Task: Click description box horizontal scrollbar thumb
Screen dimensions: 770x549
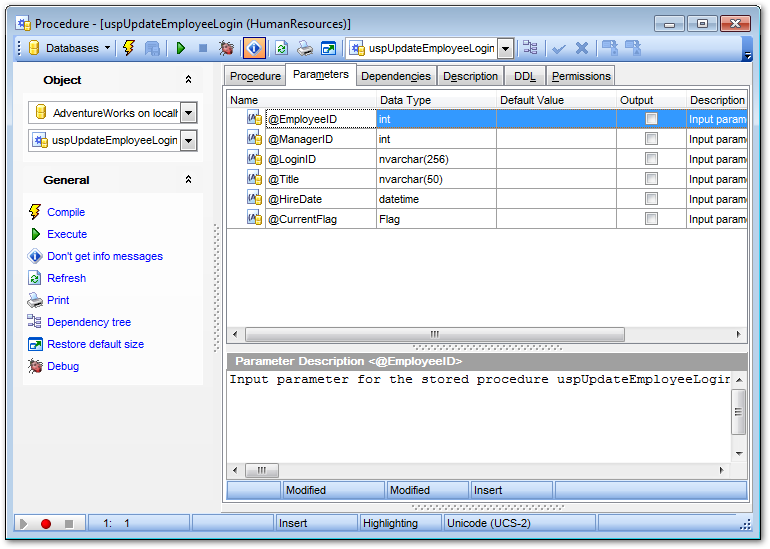Action: [x=262, y=470]
